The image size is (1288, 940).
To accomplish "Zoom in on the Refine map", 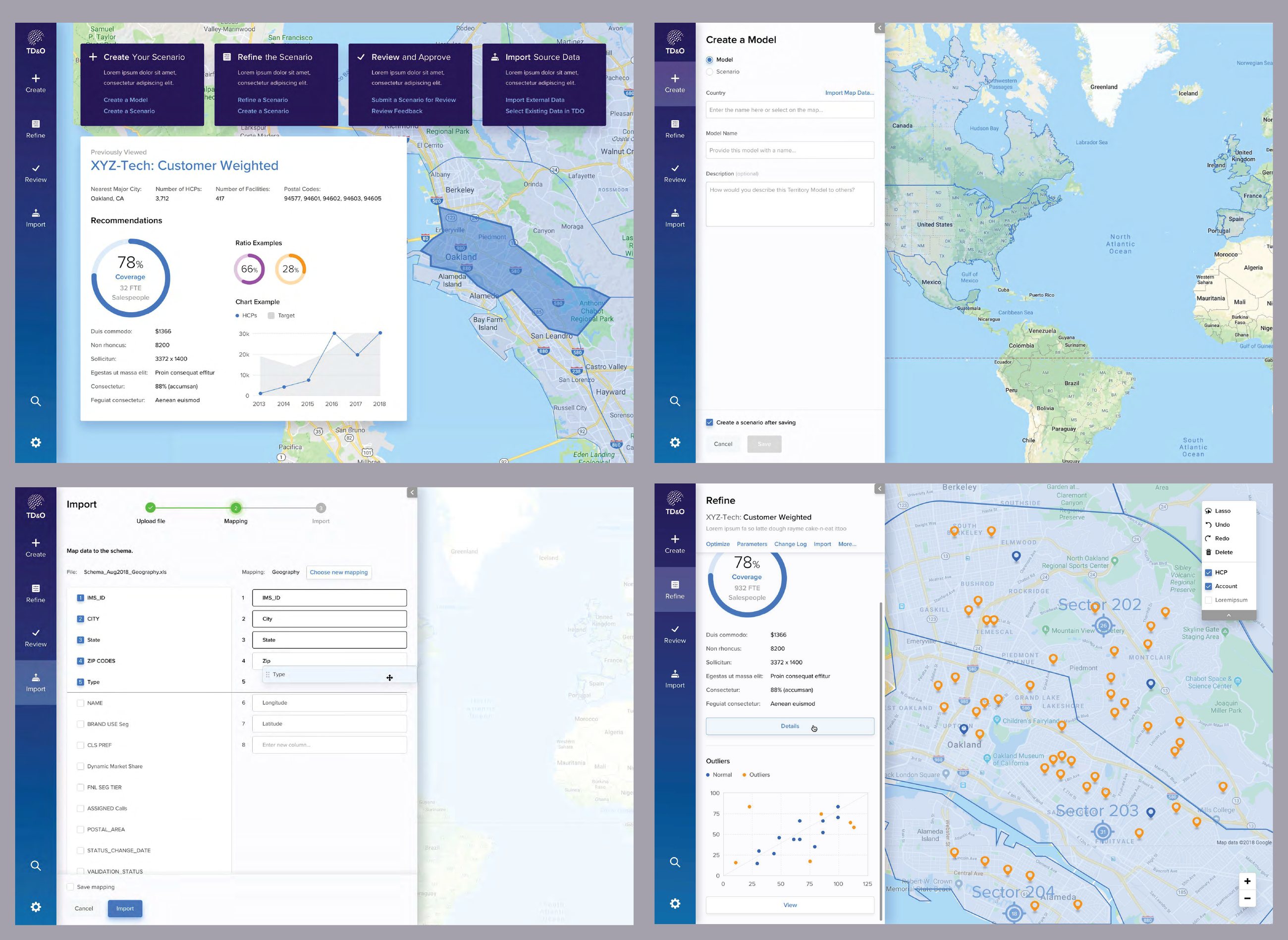I will [x=1247, y=881].
